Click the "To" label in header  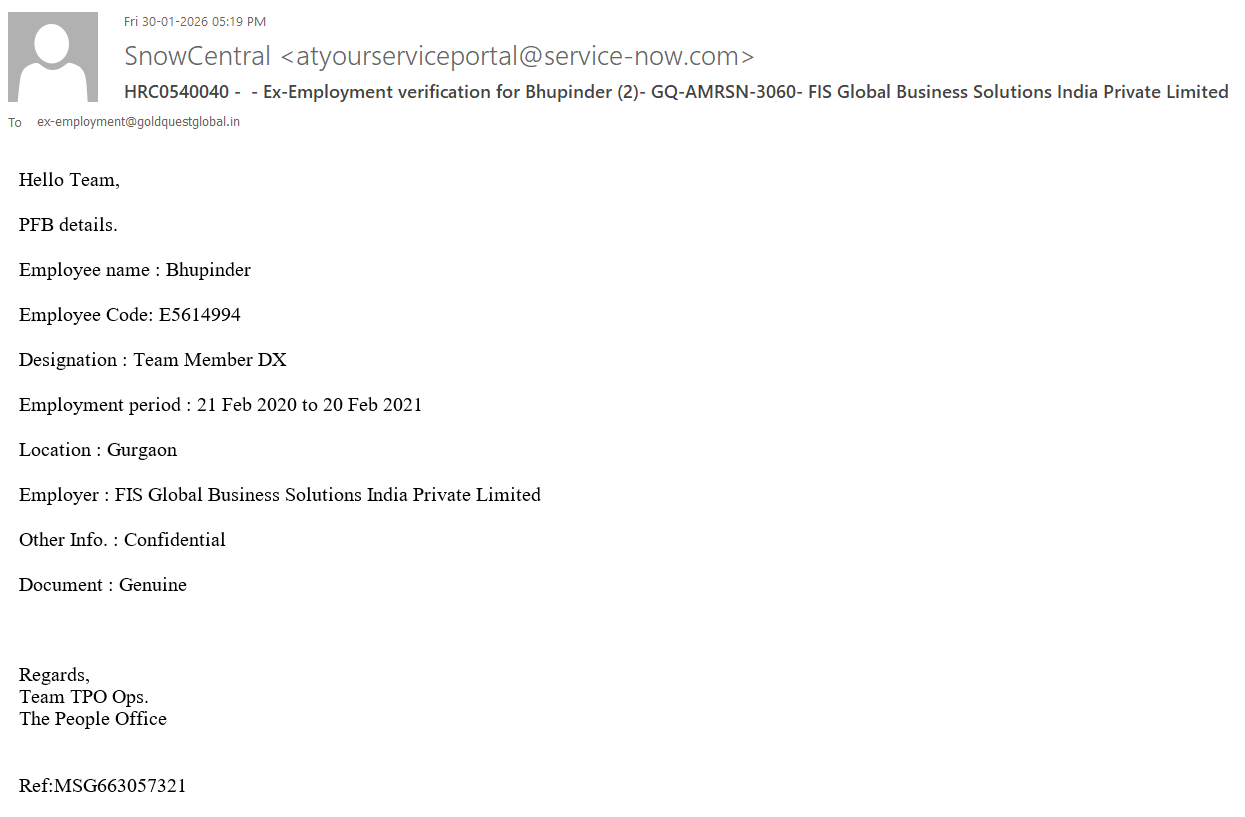[15, 123]
